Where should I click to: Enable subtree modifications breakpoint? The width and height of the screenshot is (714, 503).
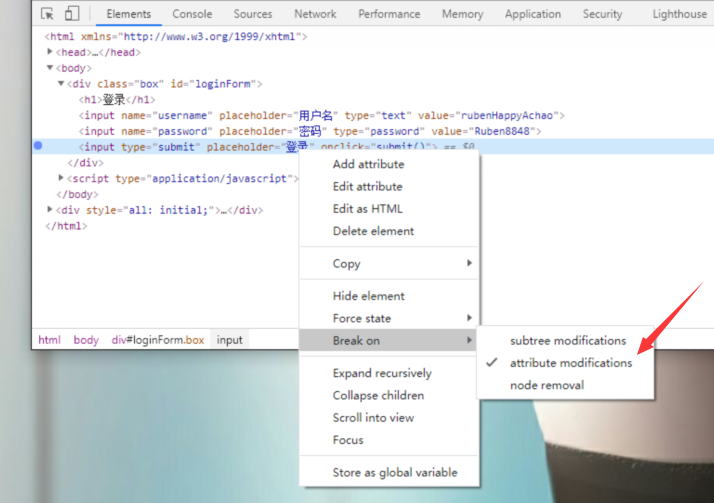point(567,341)
